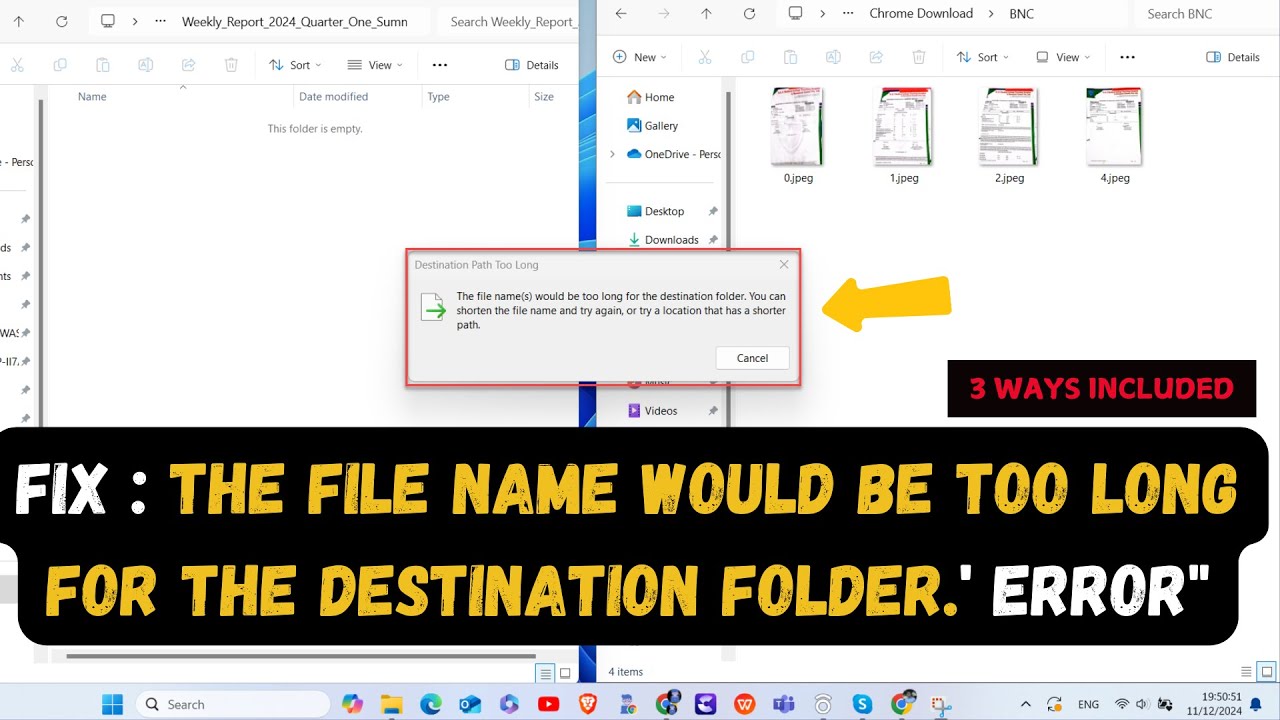Image resolution: width=1280 pixels, height=720 pixels.
Task: Toggle Details pane in Weekly_Report window
Action: [x=532, y=65]
